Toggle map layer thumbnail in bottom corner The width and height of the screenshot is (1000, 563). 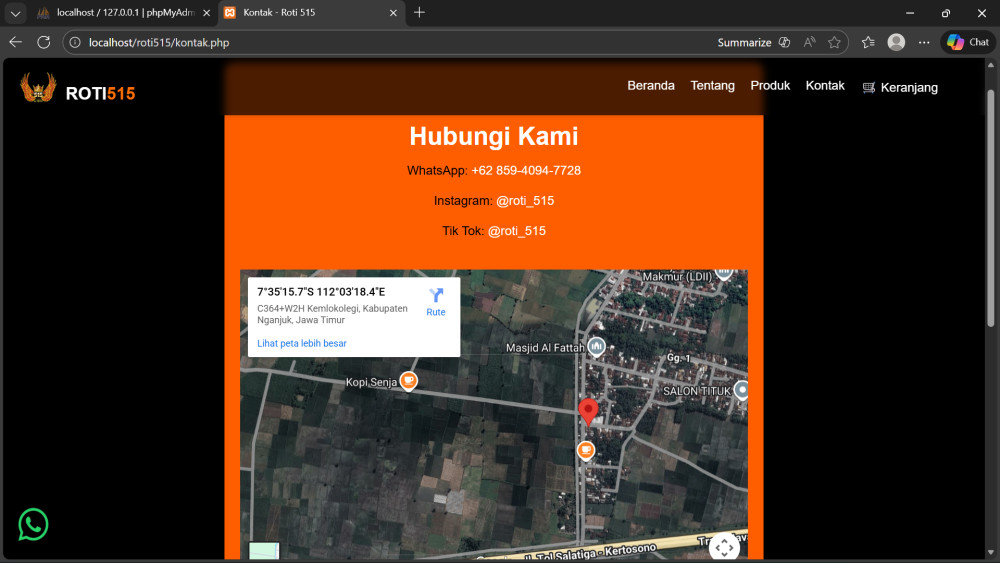(x=264, y=552)
